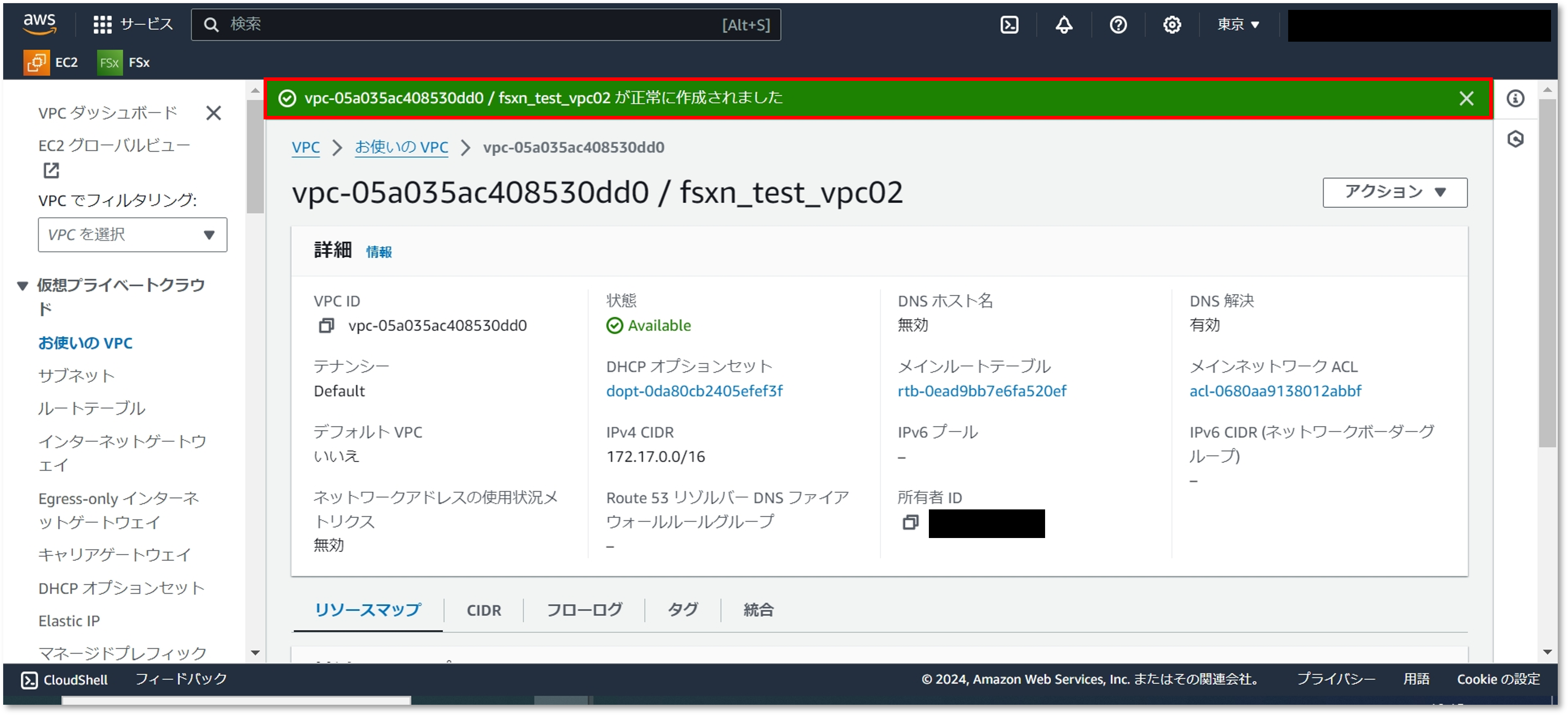
Task: Open the settings gear icon
Action: click(1172, 24)
